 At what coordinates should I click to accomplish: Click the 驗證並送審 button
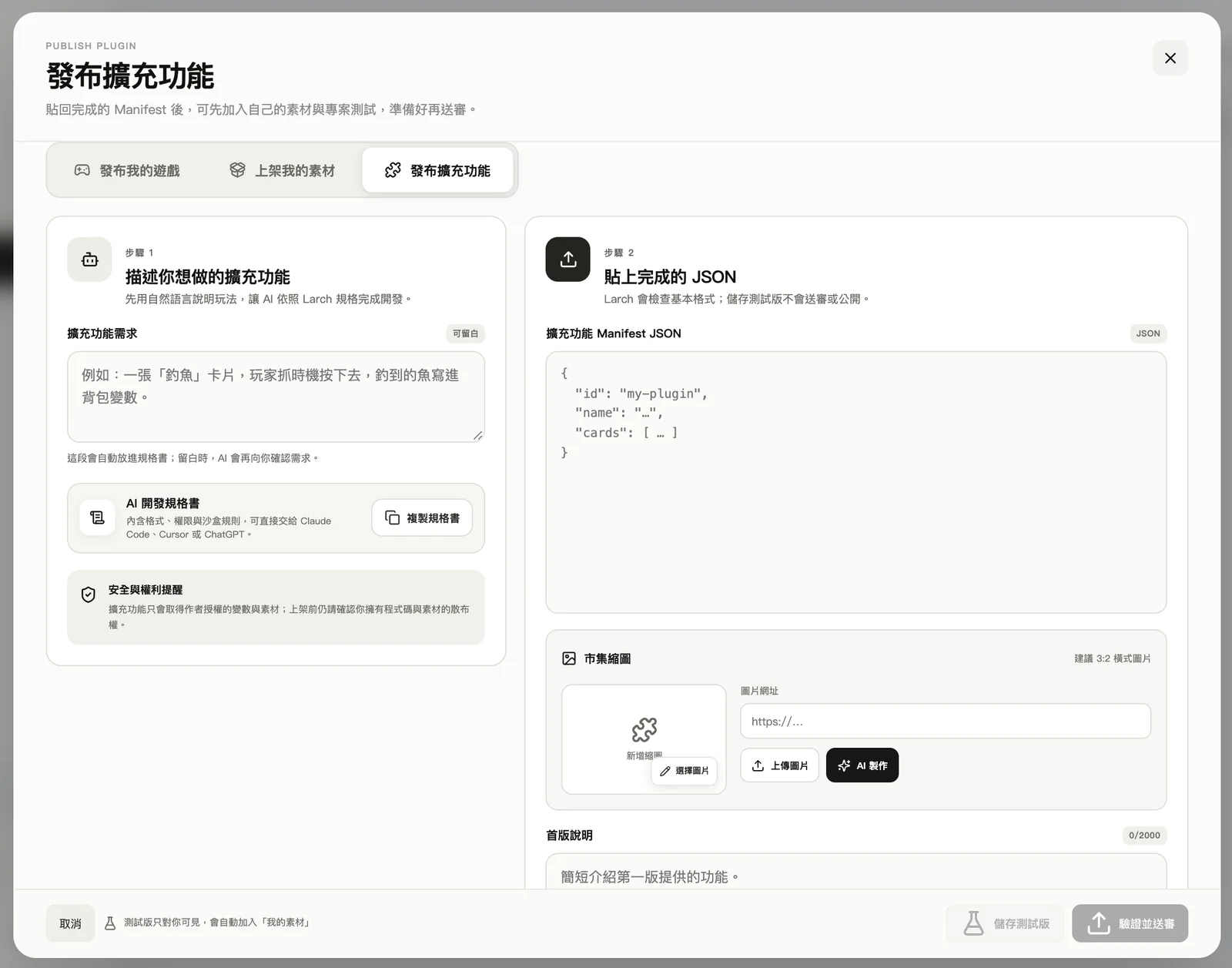pyautogui.click(x=1130, y=923)
